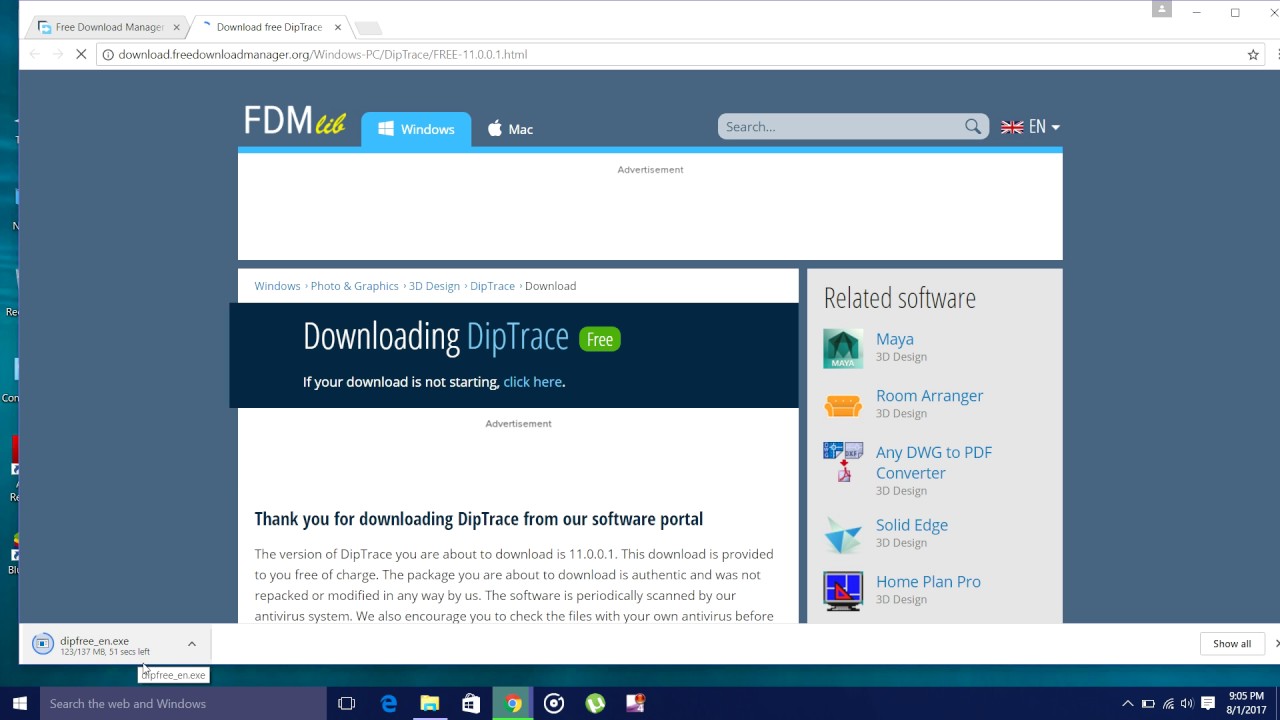Open the EN language dropdown
The height and width of the screenshot is (720, 1280).
pos(1030,127)
